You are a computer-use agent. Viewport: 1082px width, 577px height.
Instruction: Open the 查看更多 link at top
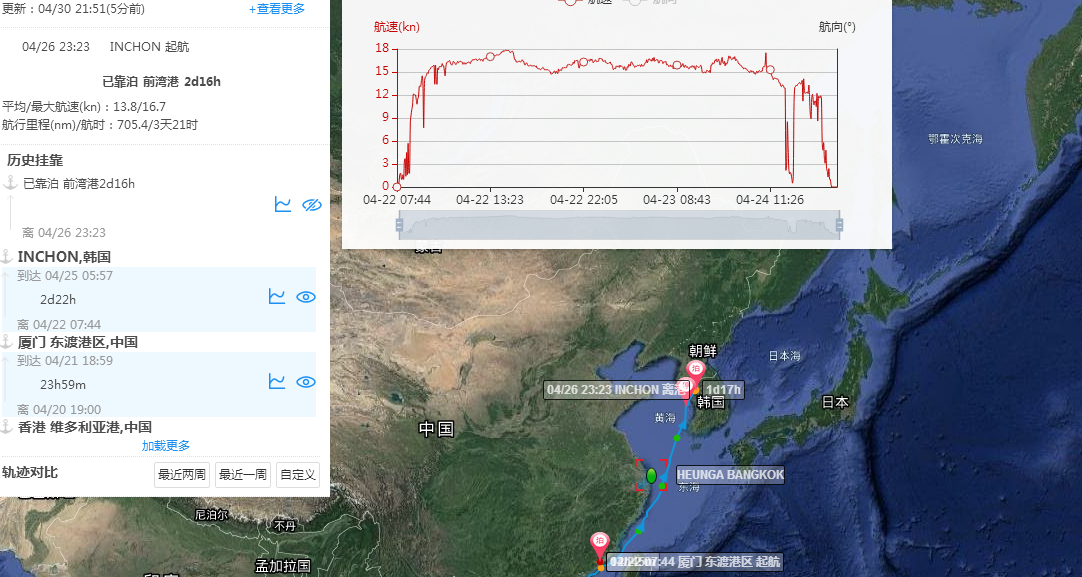click(277, 9)
